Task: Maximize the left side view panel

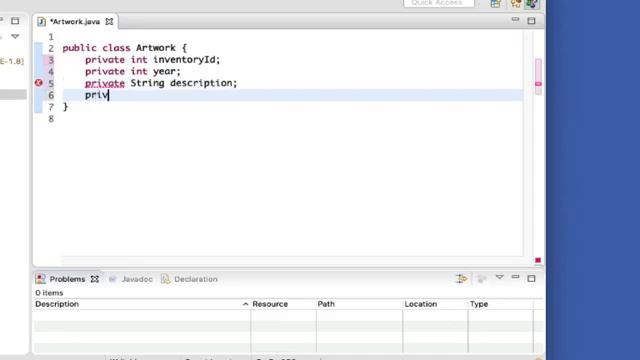Action: coord(15,20)
